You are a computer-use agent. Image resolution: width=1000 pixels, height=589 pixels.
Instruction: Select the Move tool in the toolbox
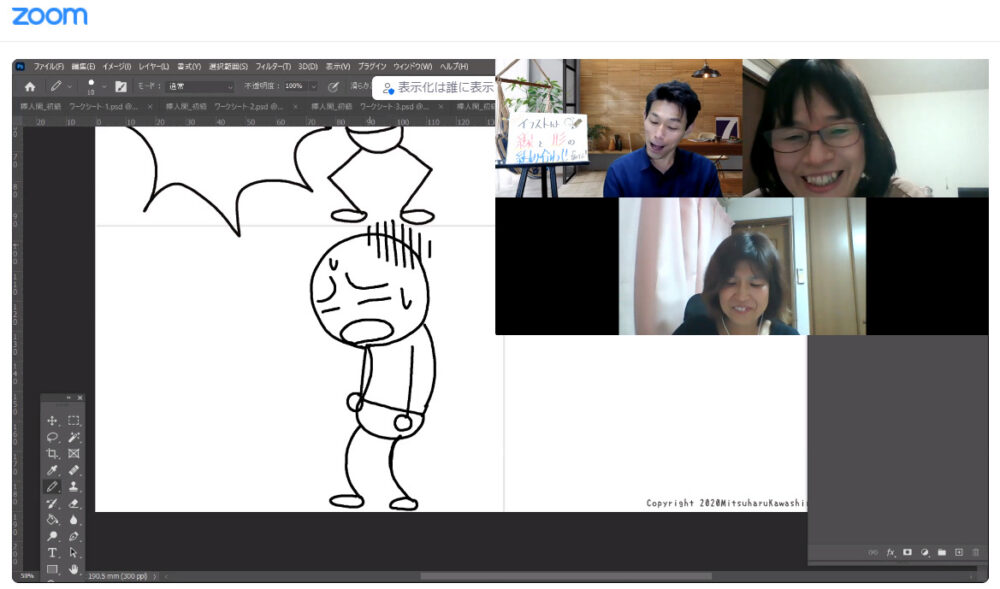[x=52, y=421]
